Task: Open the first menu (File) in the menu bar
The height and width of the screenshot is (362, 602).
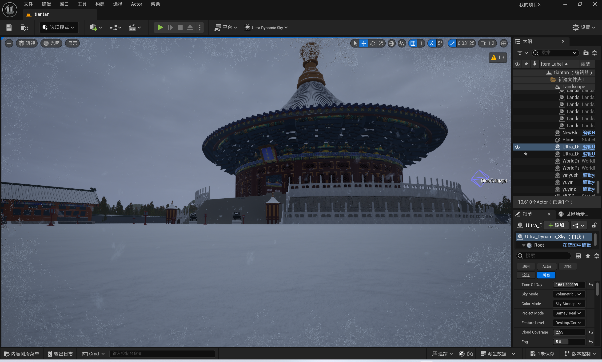Action: [x=28, y=4]
